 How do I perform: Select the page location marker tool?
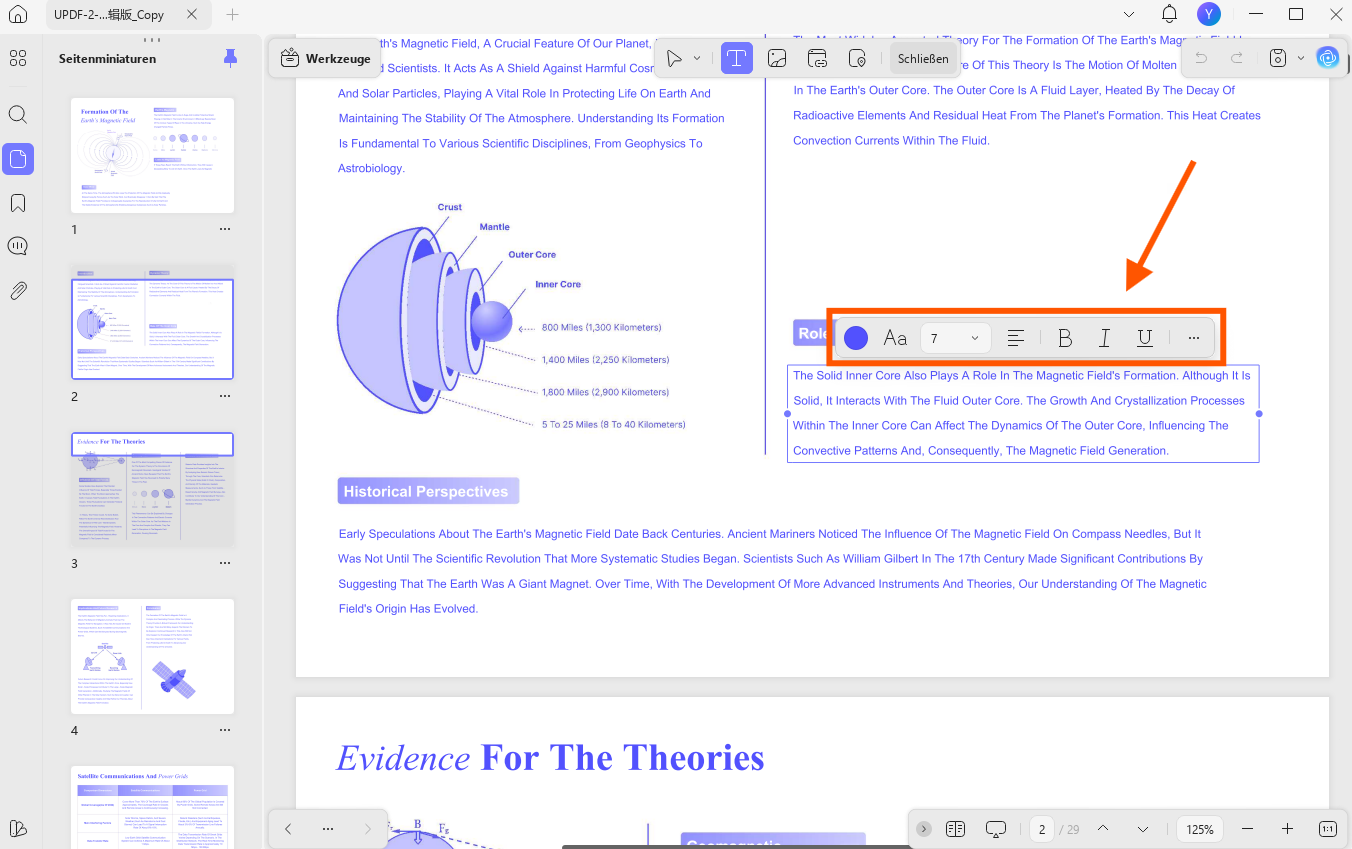point(857,59)
